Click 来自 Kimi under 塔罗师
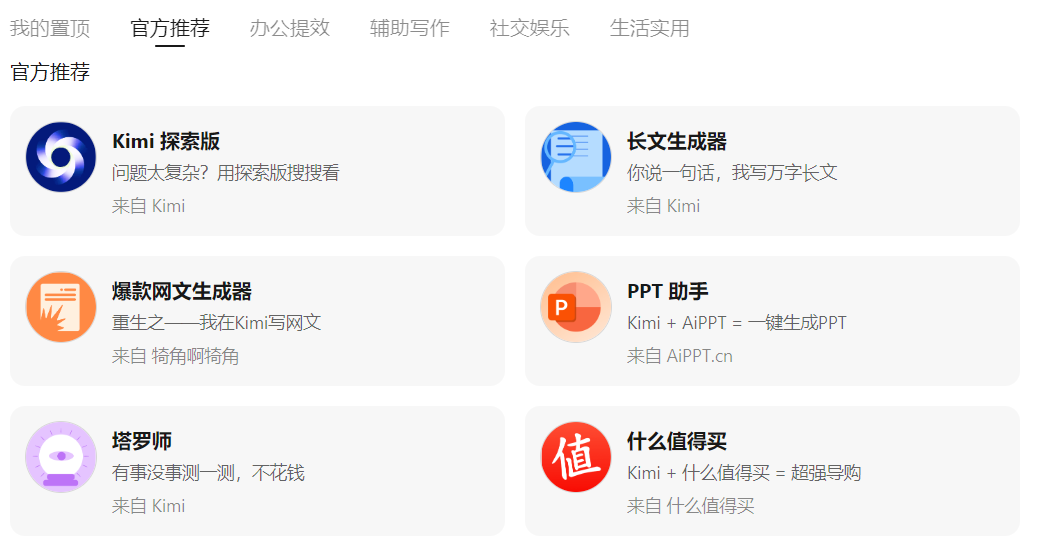This screenshot has height=545, width=1037. (x=148, y=506)
